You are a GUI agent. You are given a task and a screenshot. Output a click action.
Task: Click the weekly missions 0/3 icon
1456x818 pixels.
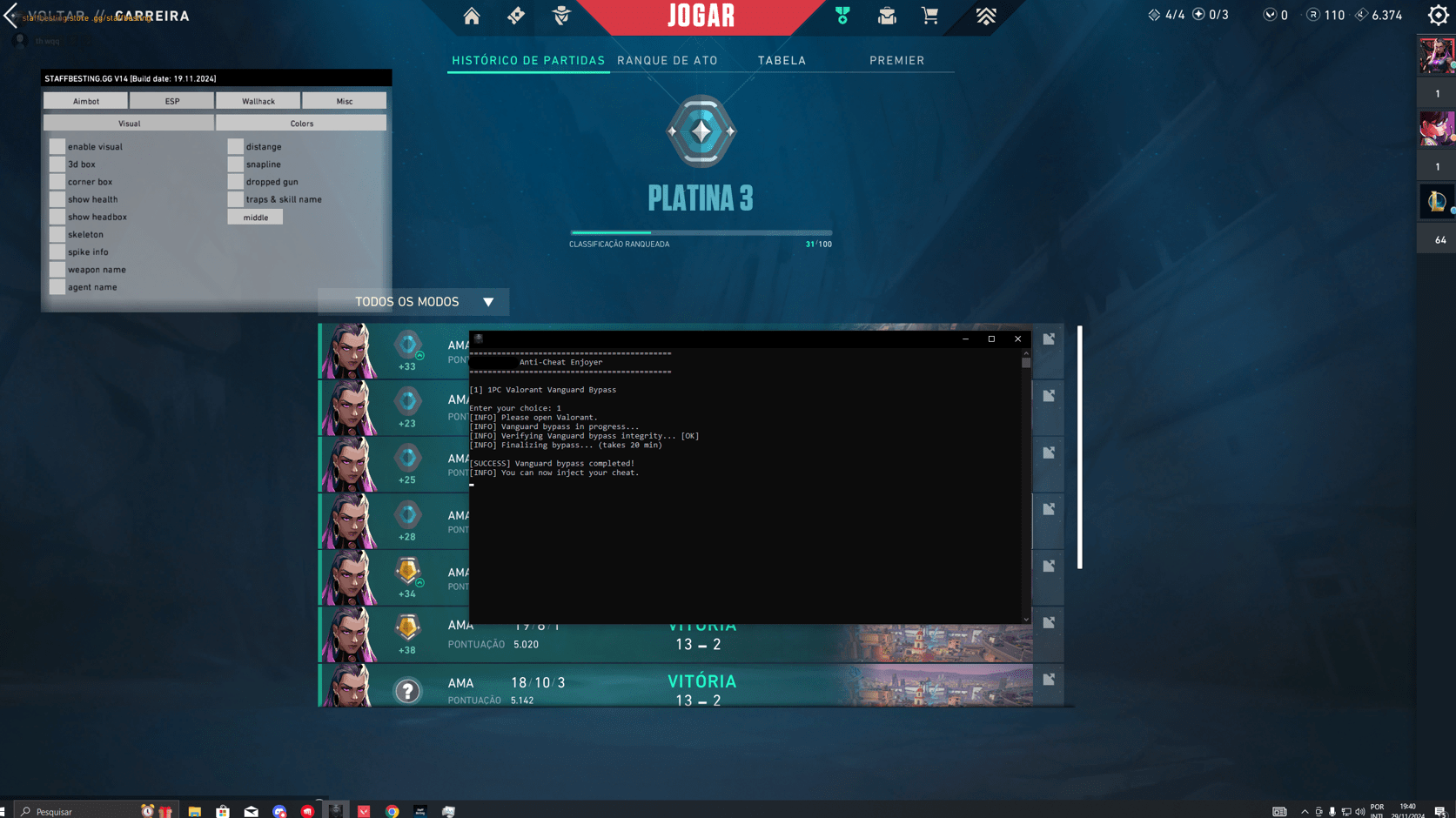[1198, 15]
